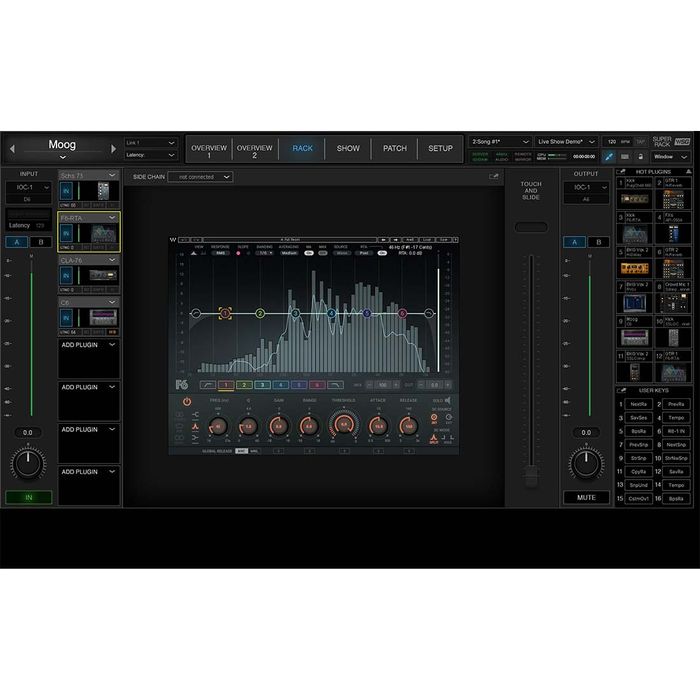Open the Patch tab

pyautogui.click(x=395, y=148)
